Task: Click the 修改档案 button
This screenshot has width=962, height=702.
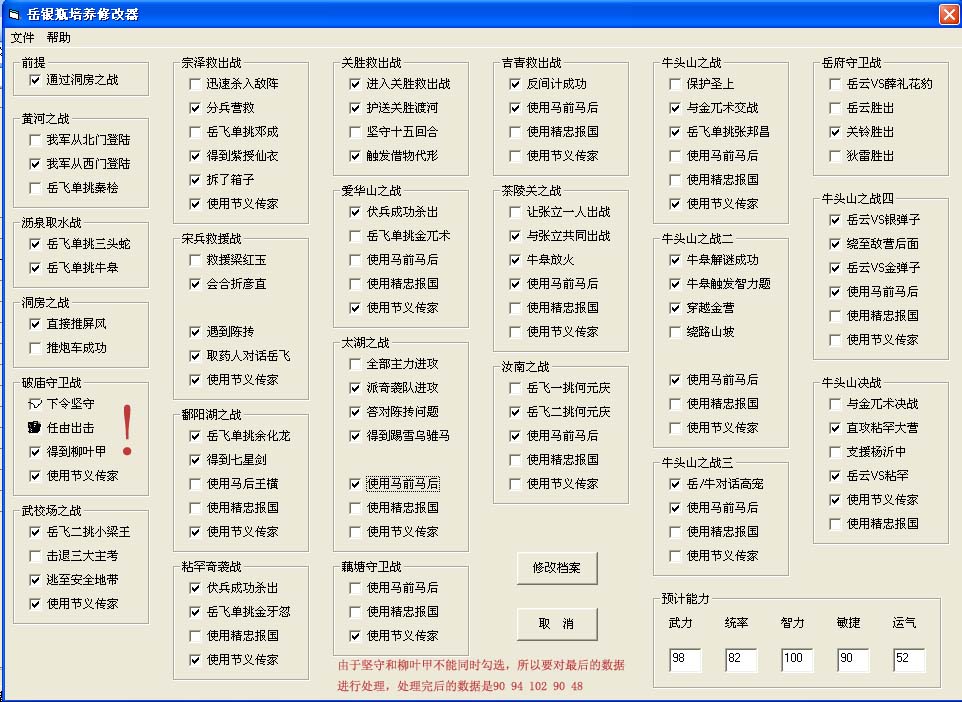Action: coord(556,568)
